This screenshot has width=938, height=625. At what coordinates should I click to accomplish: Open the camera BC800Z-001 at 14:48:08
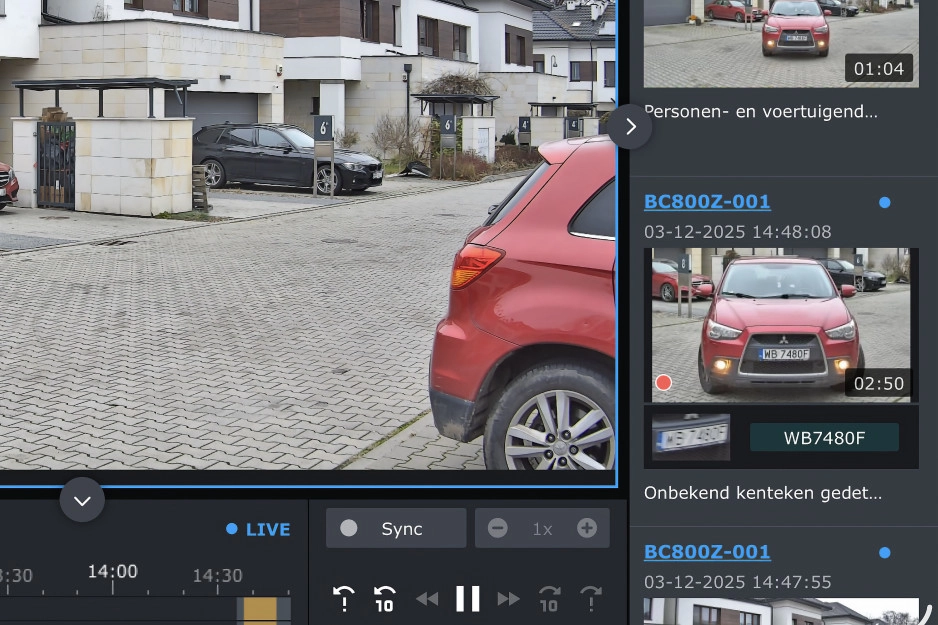(707, 201)
